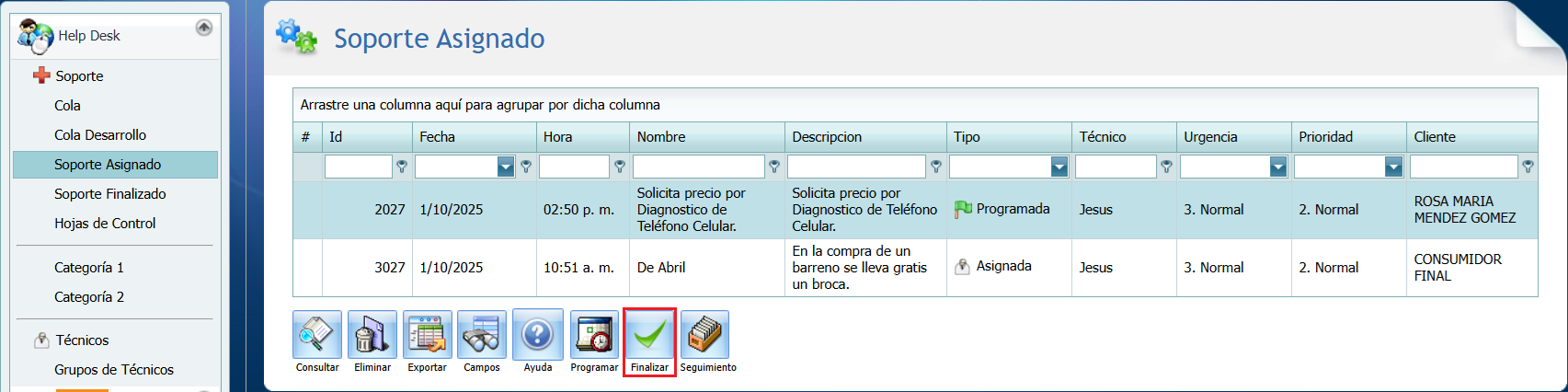The width and height of the screenshot is (1568, 392).
Task: Click the Cliente column filter icon
Action: pos(1528,167)
